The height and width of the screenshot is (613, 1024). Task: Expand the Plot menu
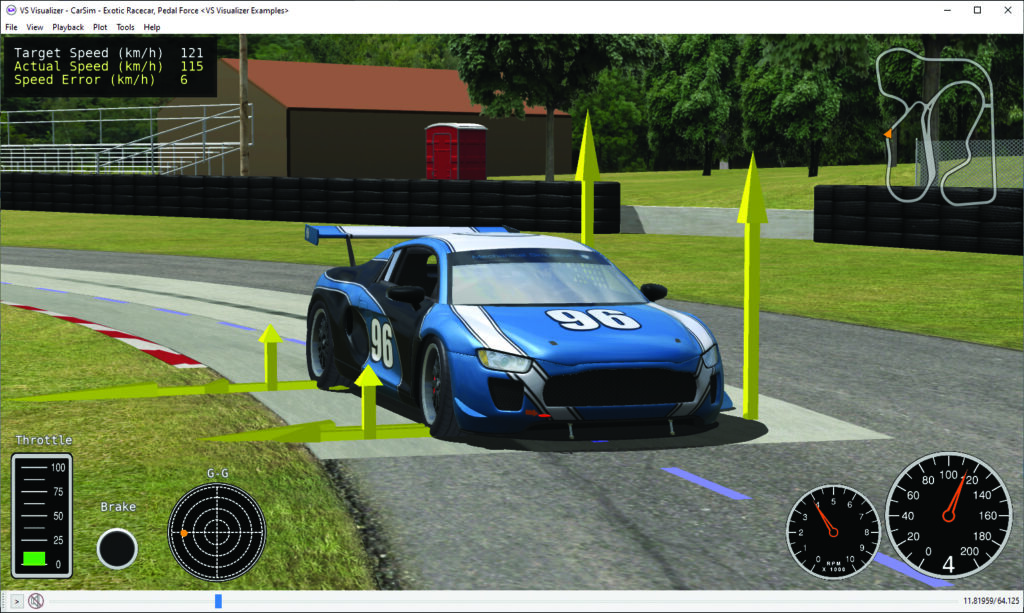click(x=100, y=27)
